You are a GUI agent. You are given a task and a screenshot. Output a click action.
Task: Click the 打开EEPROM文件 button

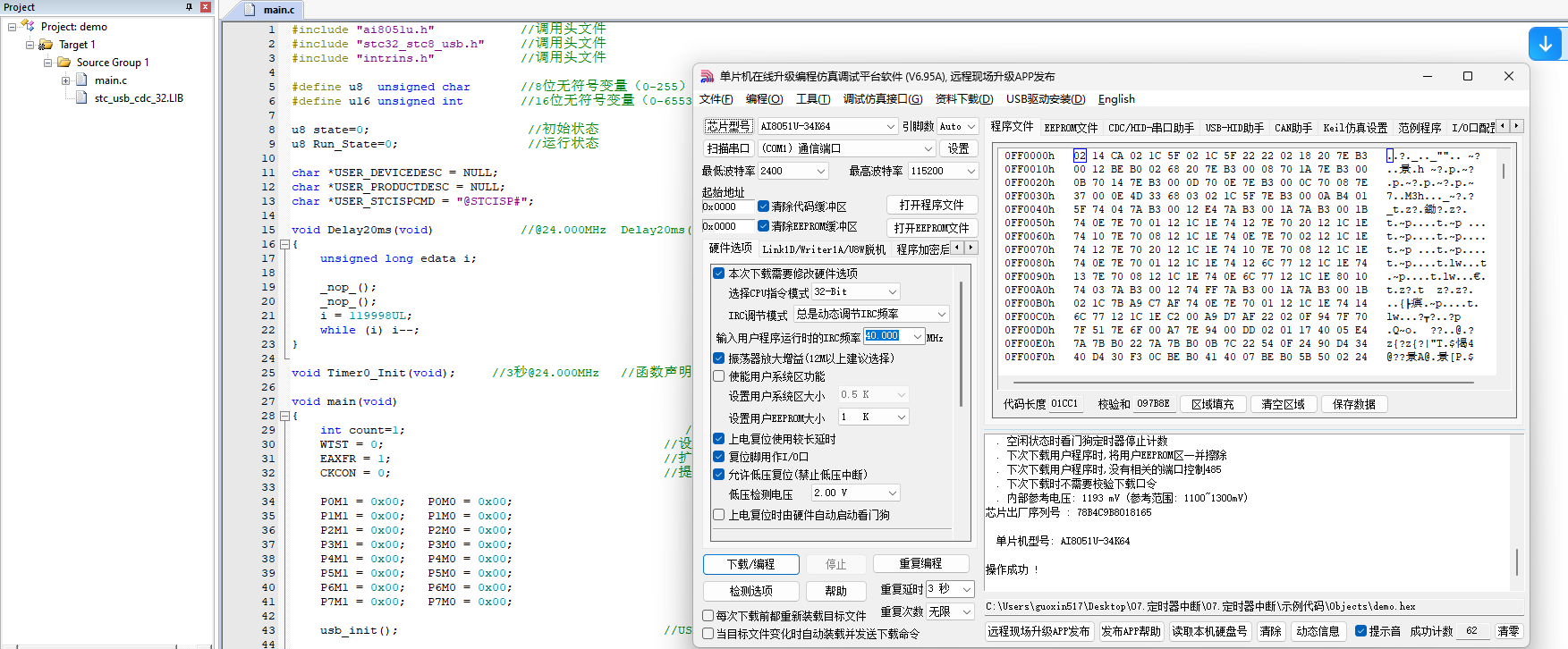(932, 228)
